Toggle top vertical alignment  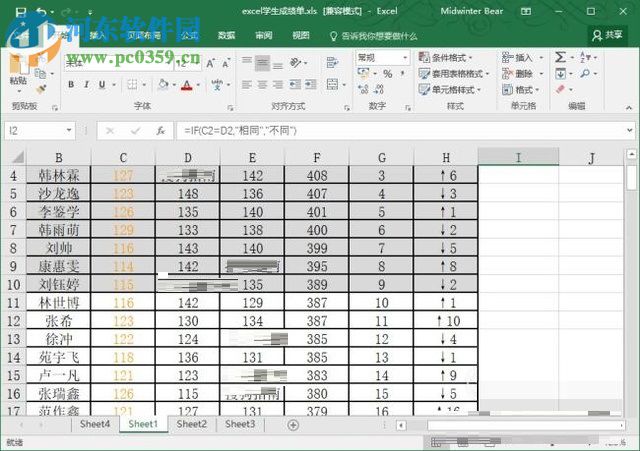pos(247,60)
